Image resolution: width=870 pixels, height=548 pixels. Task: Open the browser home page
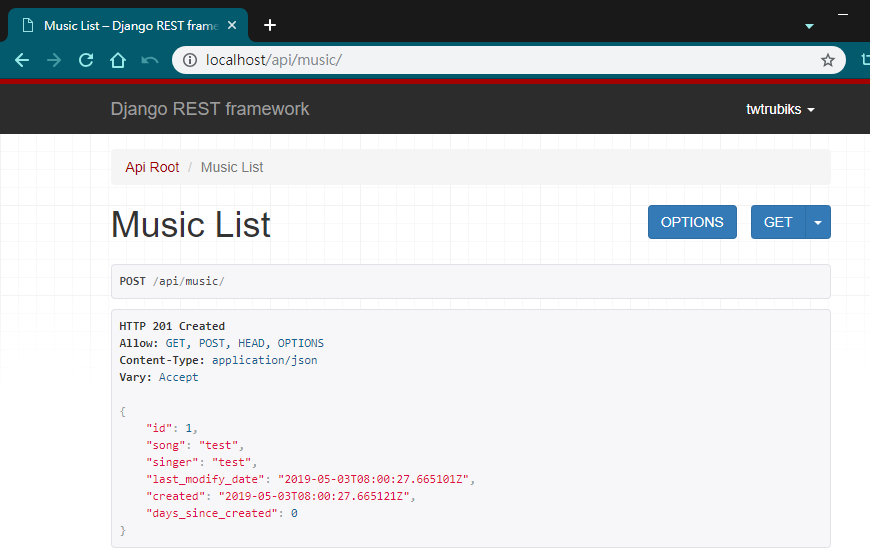tap(118, 60)
